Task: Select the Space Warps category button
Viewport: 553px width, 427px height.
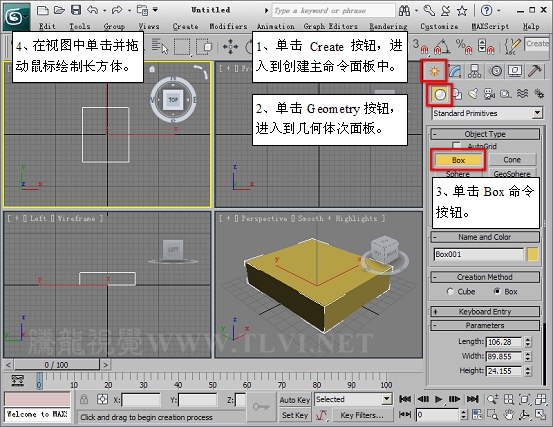Action: tap(522, 93)
